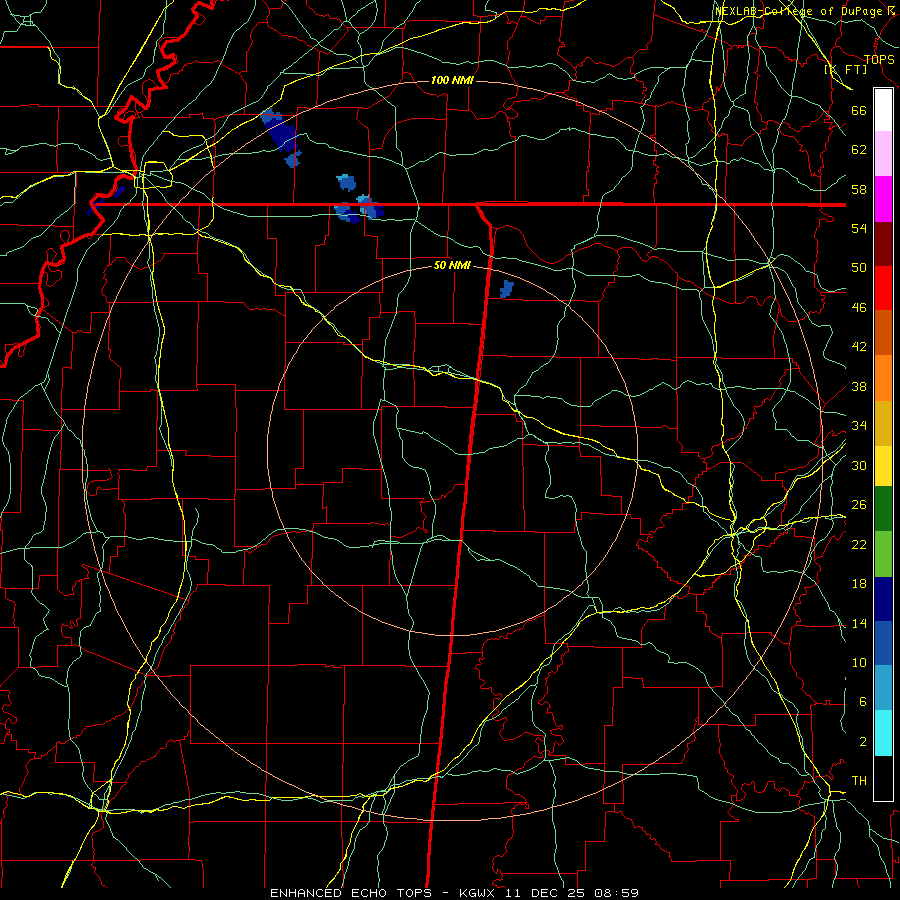
Task: Click the legend value 22
Action: click(859, 545)
